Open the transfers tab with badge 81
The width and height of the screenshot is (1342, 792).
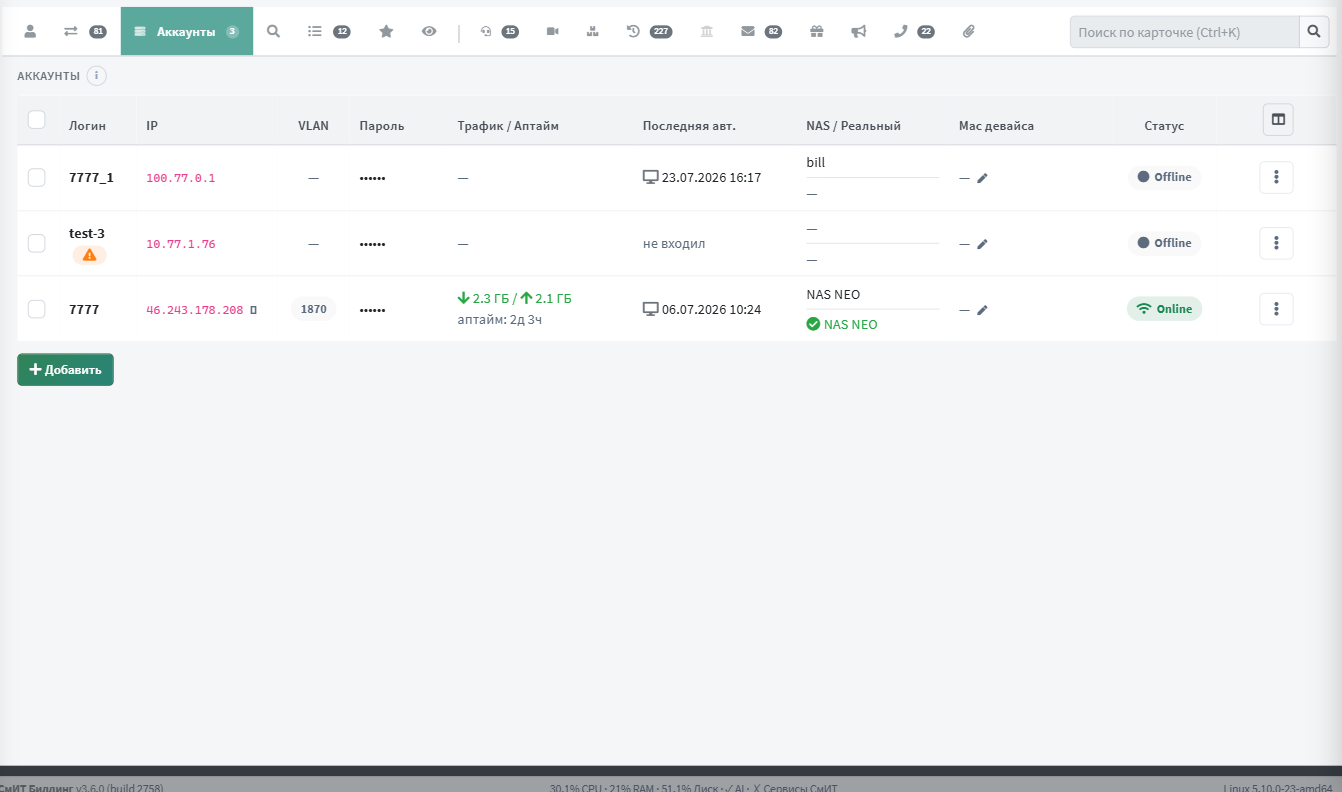click(x=84, y=32)
